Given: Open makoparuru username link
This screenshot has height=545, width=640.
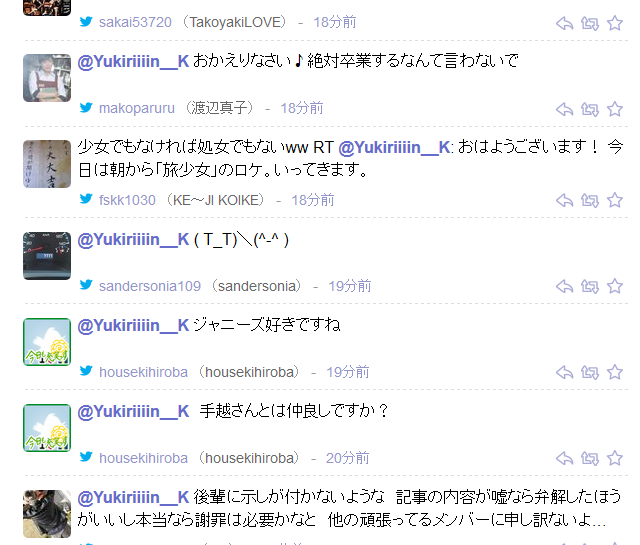Looking at the screenshot, I should click(x=137, y=108).
